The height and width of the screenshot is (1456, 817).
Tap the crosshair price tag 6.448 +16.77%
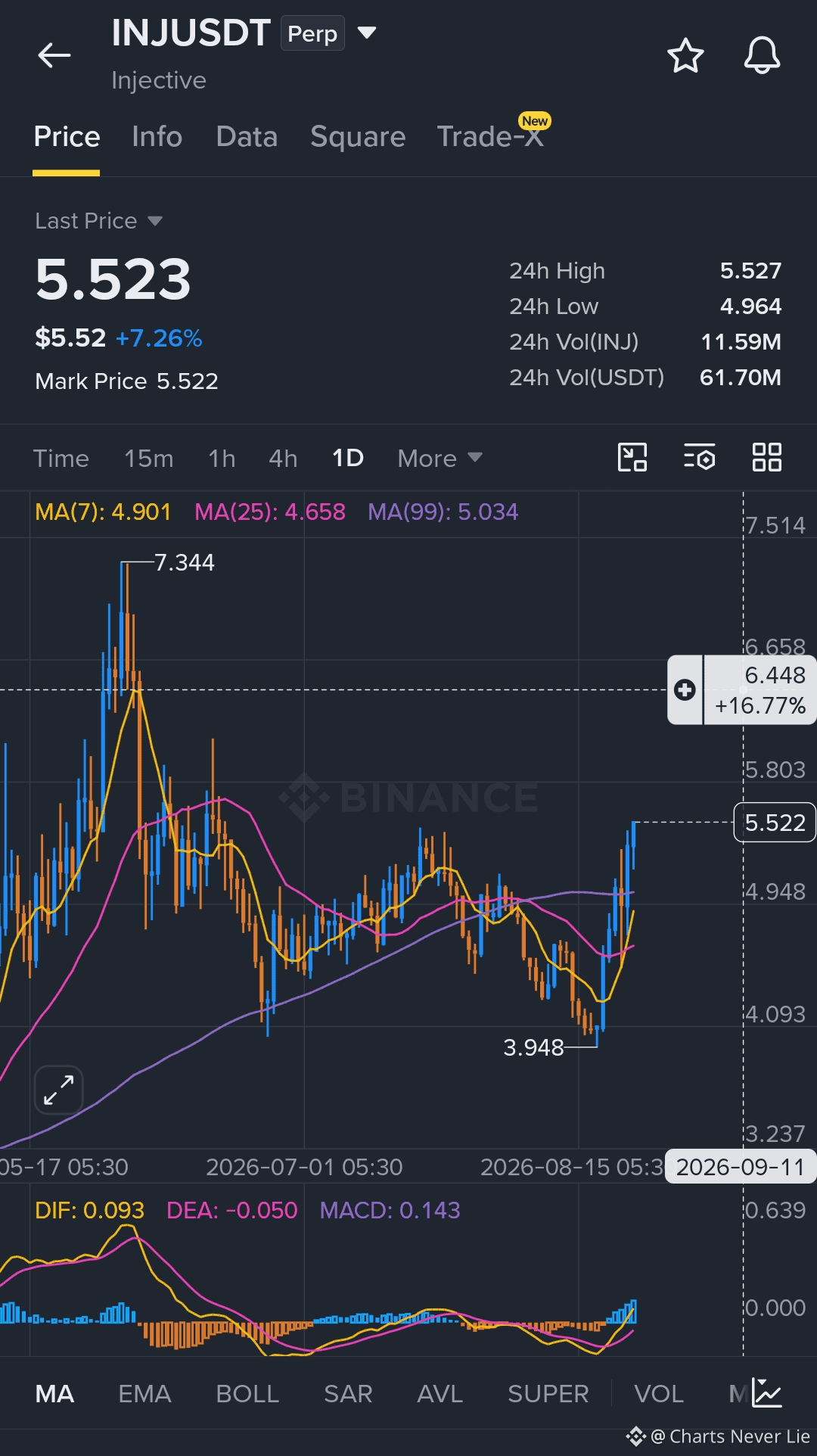(x=760, y=690)
